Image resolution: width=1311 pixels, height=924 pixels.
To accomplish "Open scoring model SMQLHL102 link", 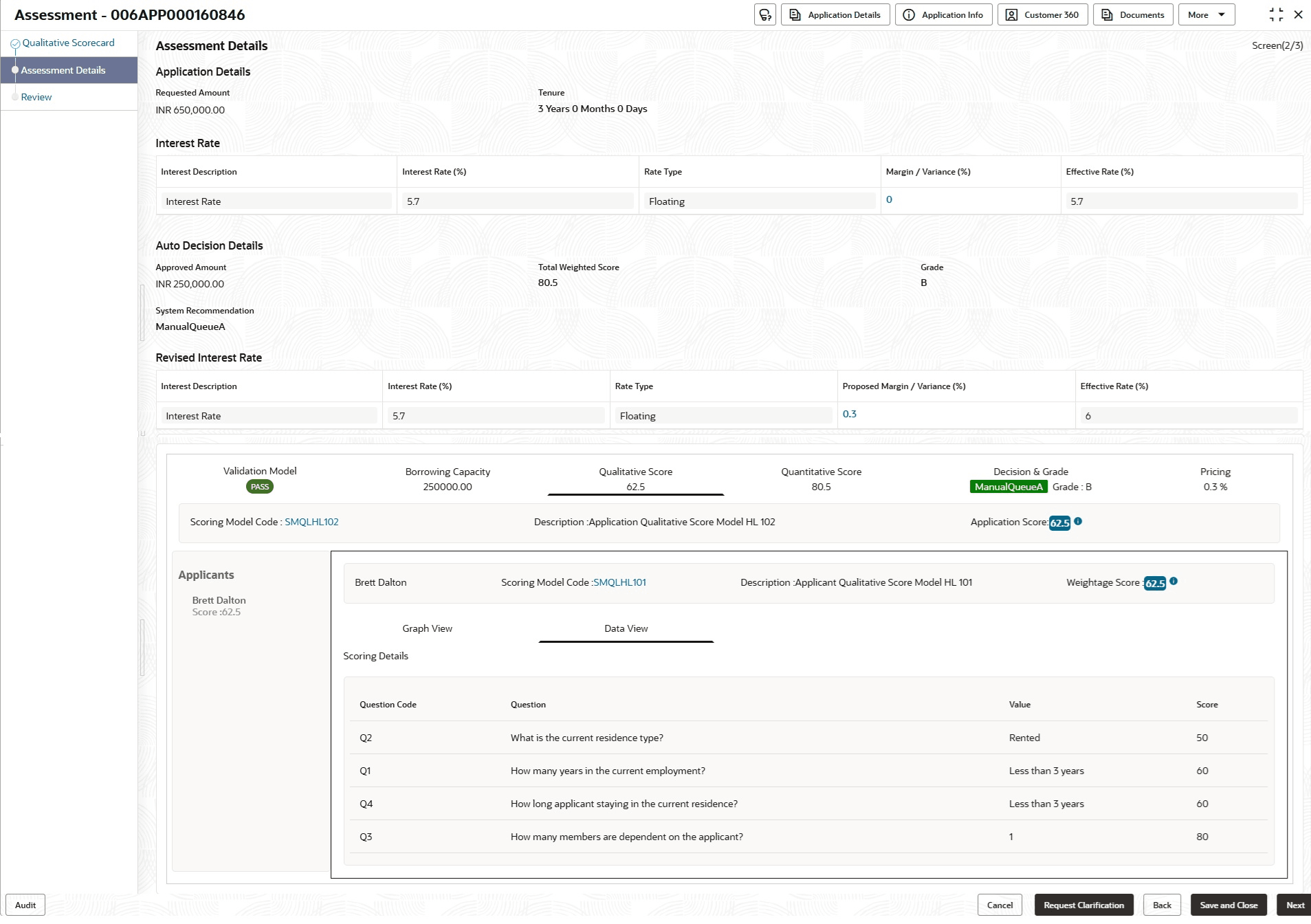I will 311,522.
